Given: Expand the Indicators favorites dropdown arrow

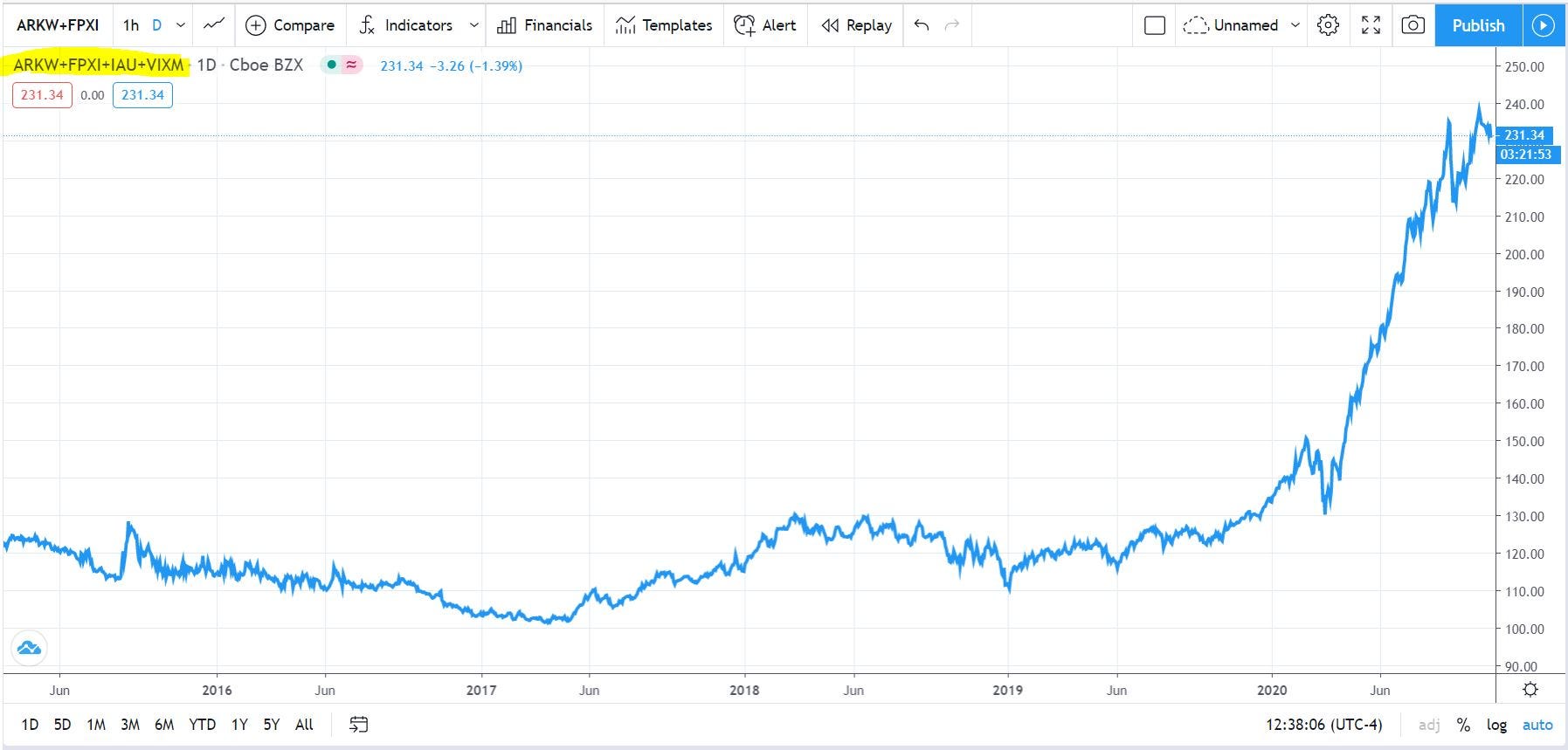Looking at the screenshot, I should click(x=474, y=25).
